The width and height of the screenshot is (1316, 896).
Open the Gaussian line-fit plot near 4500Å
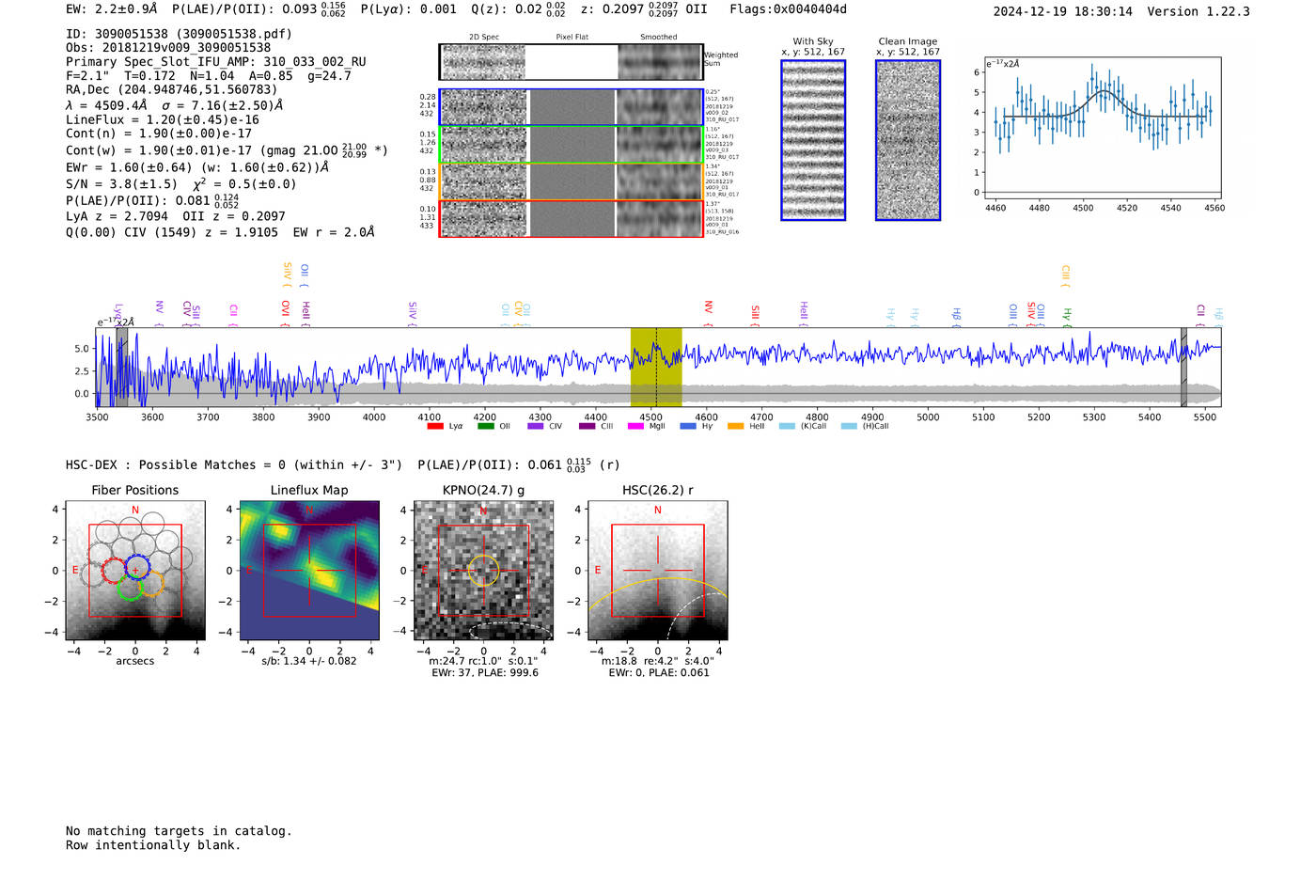(1102, 128)
